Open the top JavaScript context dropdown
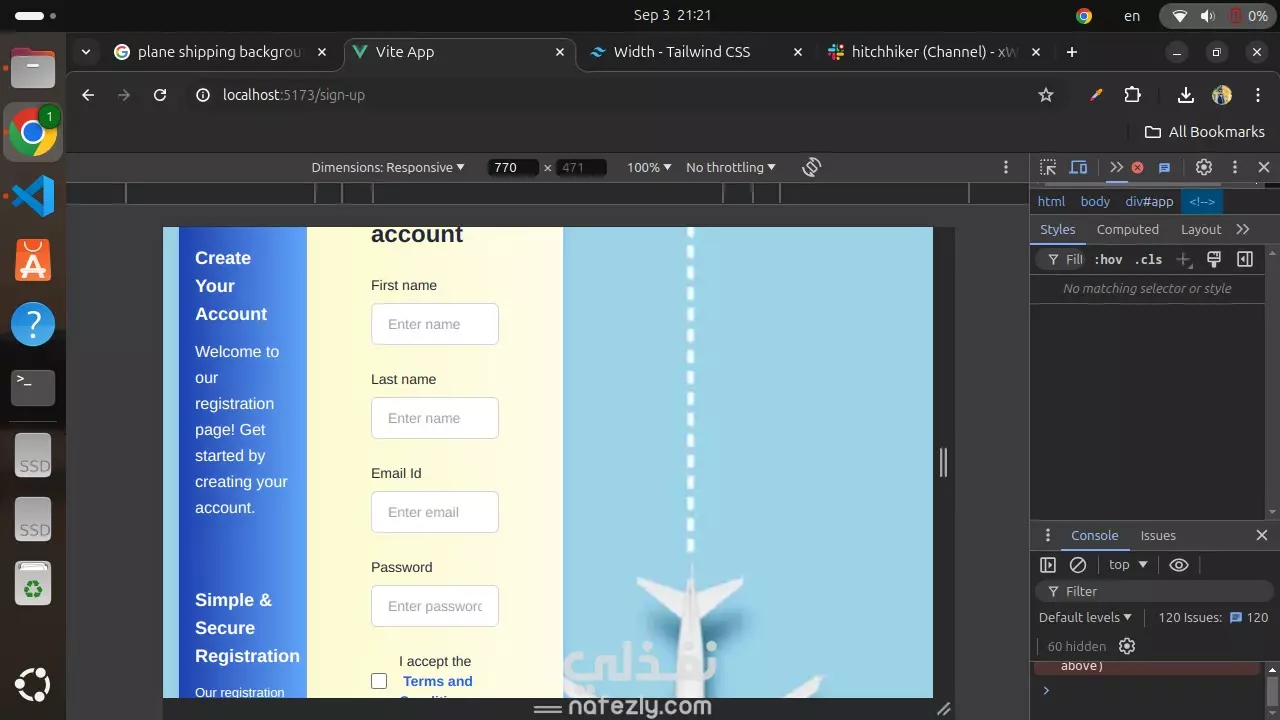Image resolution: width=1280 pixels, height=720 pixels. (x=1128, y=565)
